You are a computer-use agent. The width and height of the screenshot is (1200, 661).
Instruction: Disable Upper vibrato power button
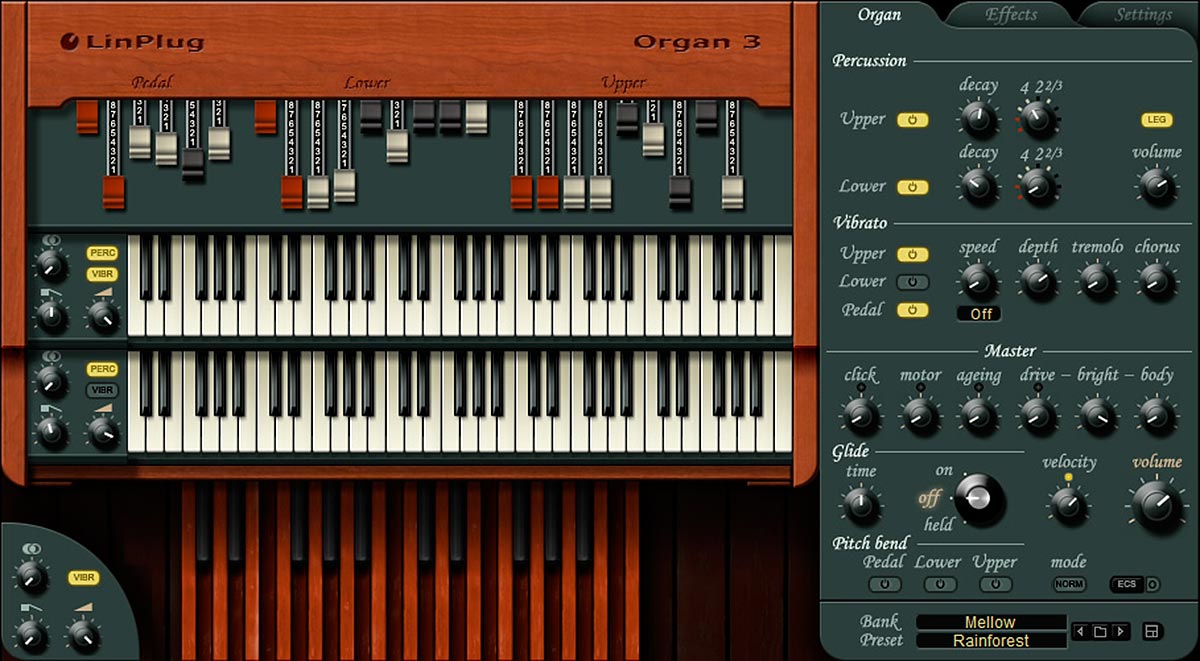(912, 254)
